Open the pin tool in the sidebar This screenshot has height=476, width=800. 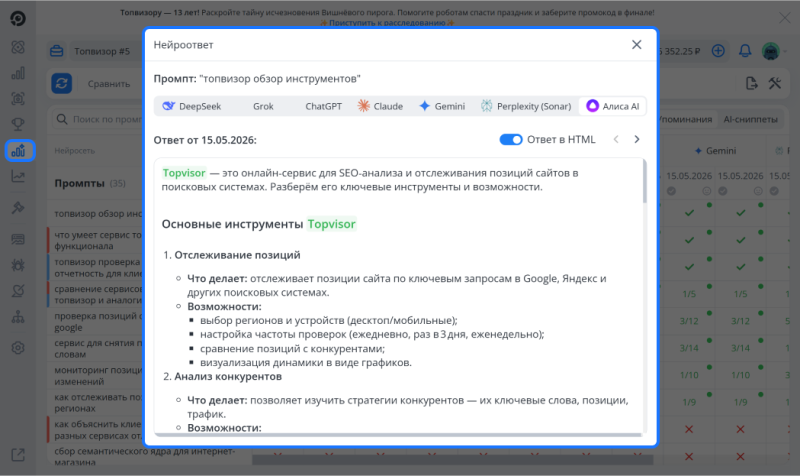point(18,208)
